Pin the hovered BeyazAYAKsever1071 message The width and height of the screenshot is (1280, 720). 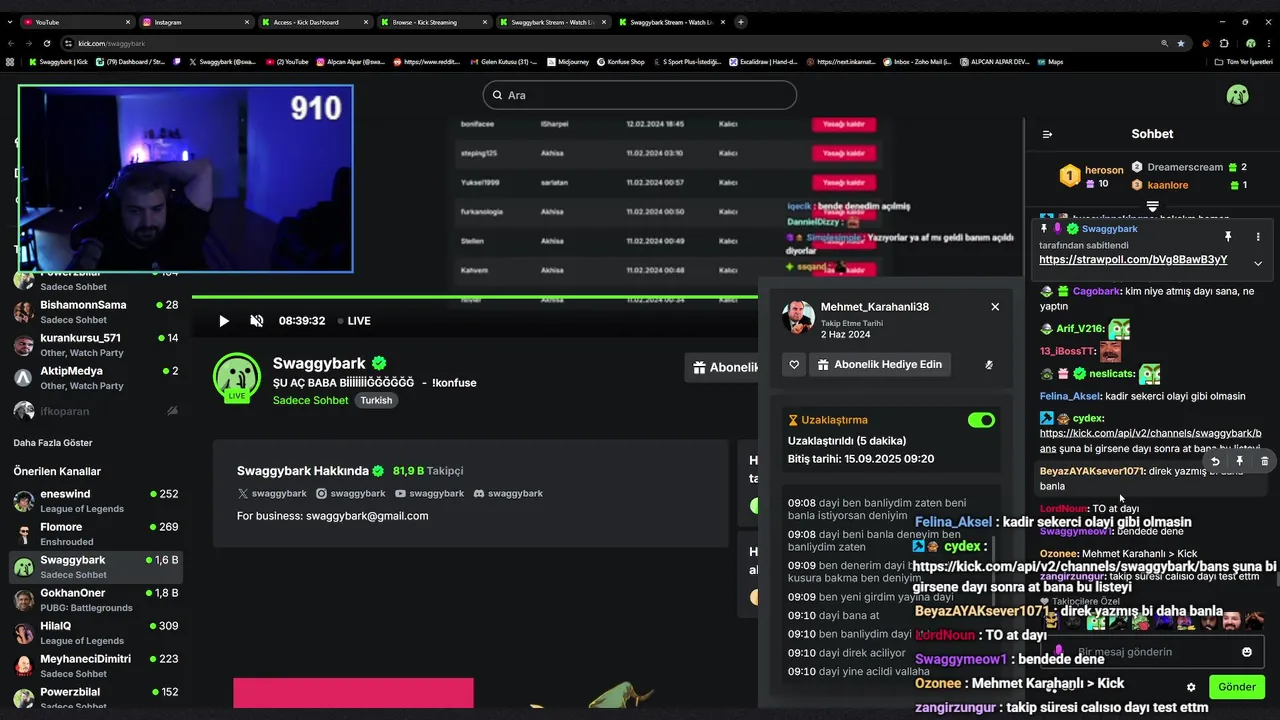coord(1239,461)
